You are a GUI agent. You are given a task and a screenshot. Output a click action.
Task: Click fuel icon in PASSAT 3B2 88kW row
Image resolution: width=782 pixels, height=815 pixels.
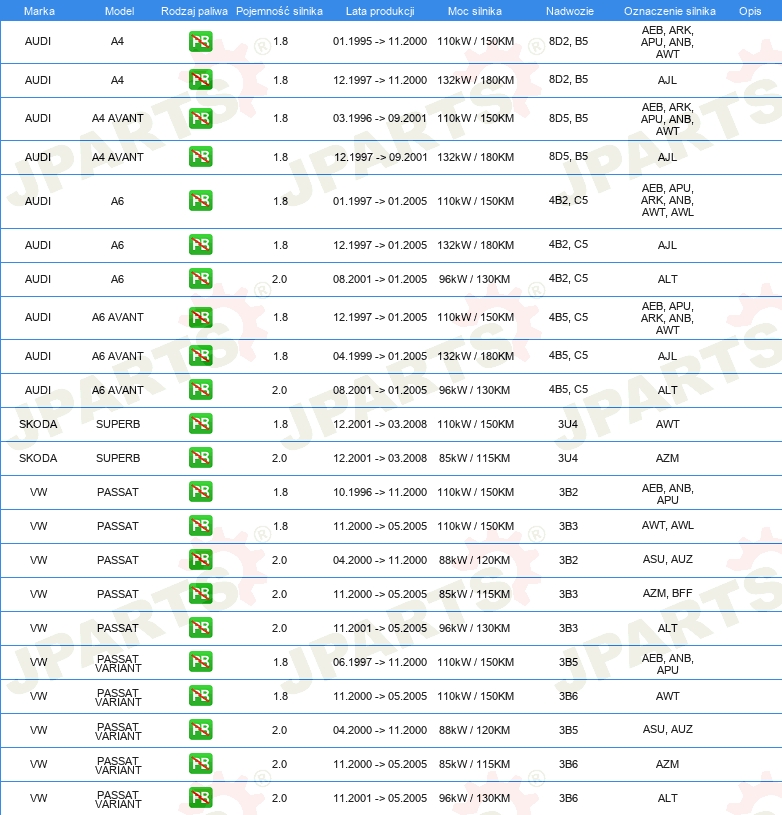pos(201,560)
